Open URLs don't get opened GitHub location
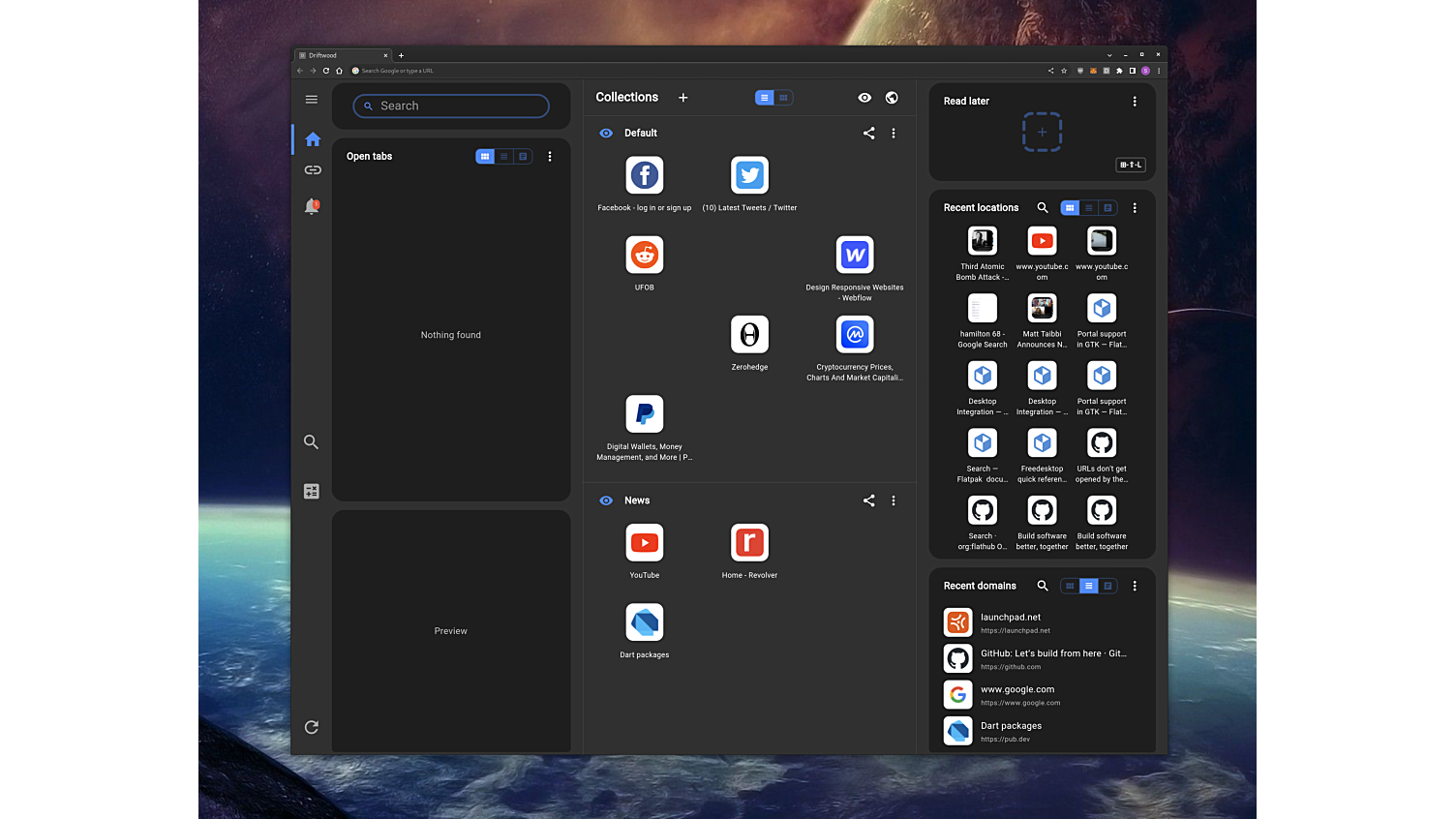 (1102, 442)
